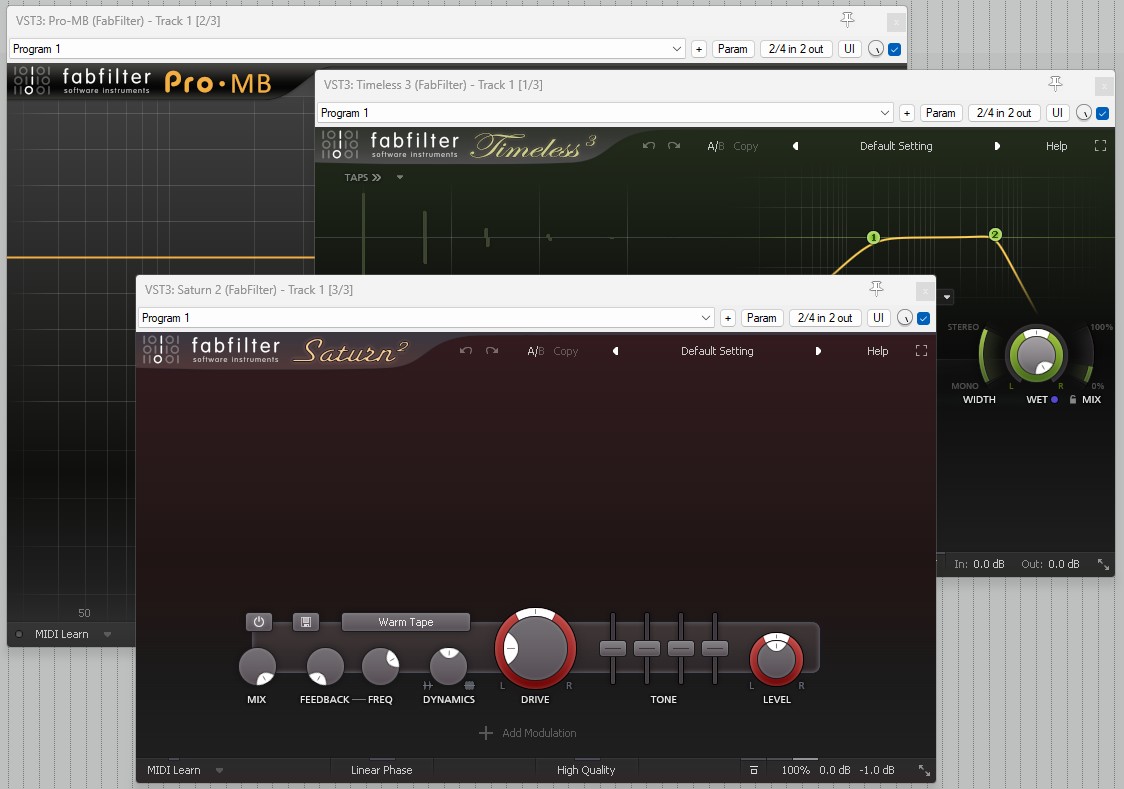The width and height of the screenshot is (1124, 789).
Task: Open the Warm Tape distortion style selector
Action: (406, 622)
